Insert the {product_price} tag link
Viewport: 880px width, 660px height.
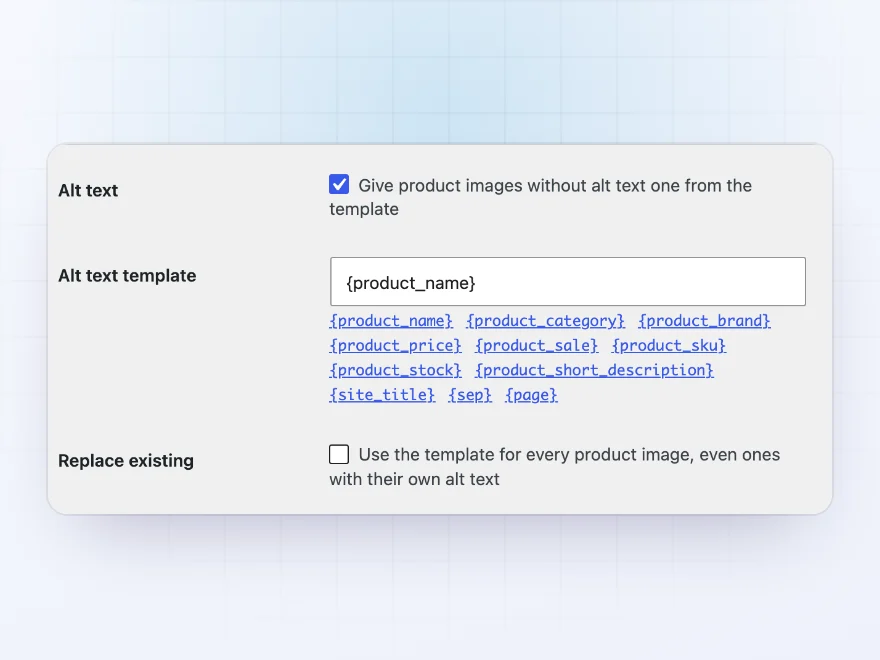[396, 346]
